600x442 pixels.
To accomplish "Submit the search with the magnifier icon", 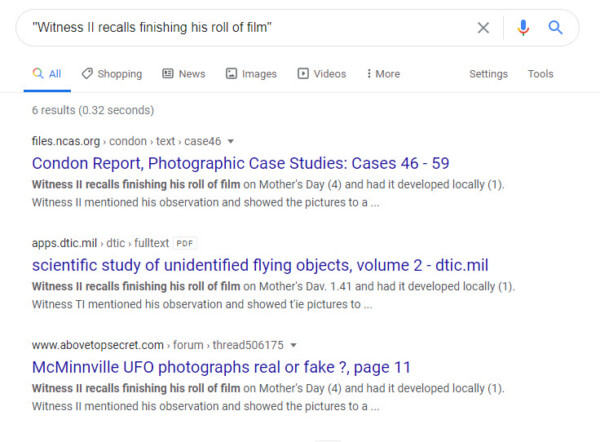I will pos(555,28).
